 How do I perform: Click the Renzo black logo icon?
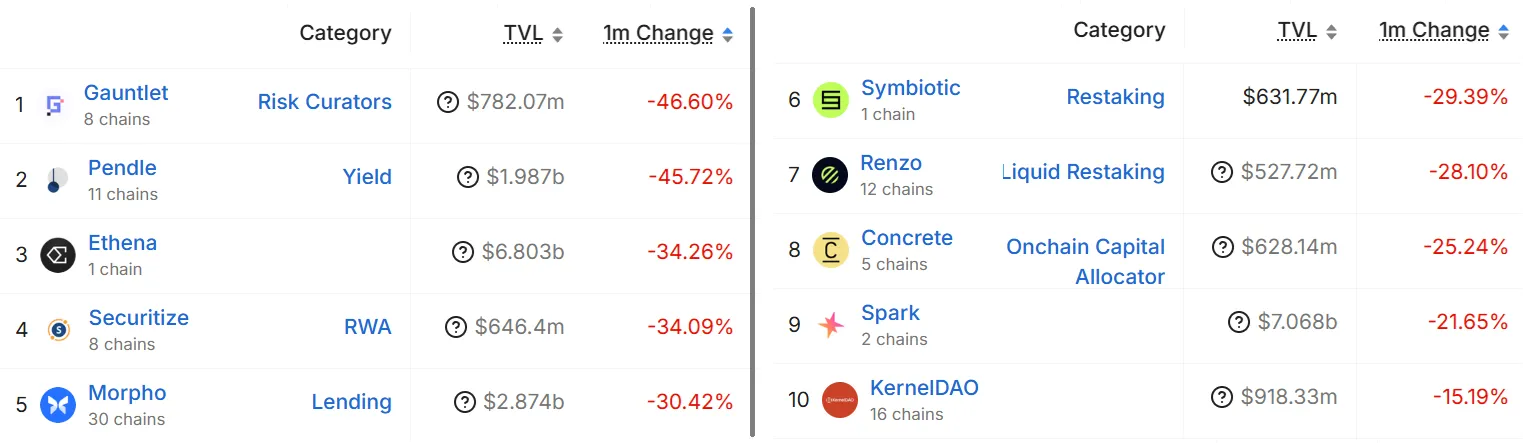coord(830,174)
